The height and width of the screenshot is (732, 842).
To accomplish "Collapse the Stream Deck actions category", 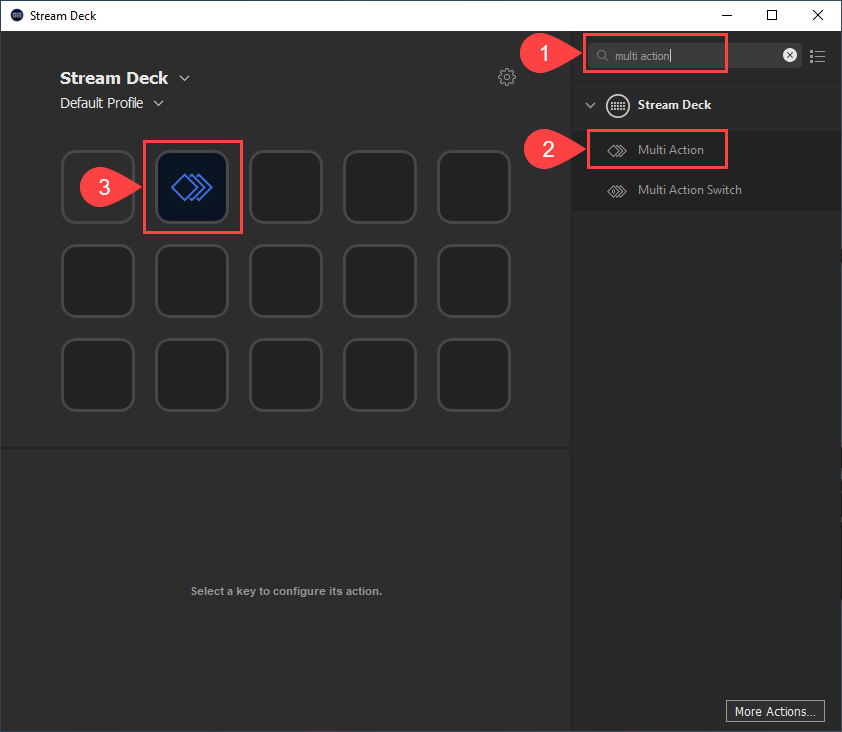I will (x=590, y=105).
